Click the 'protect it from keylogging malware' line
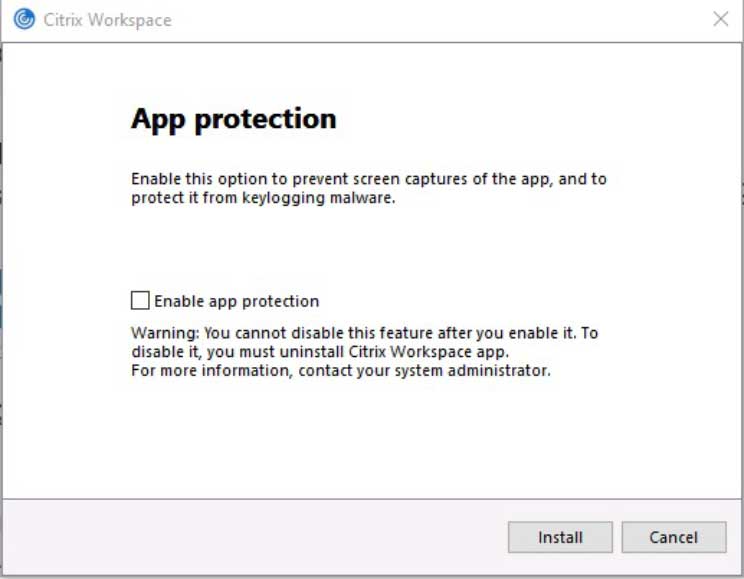Screen dimensions: 744x579 (x=263, y=197)
